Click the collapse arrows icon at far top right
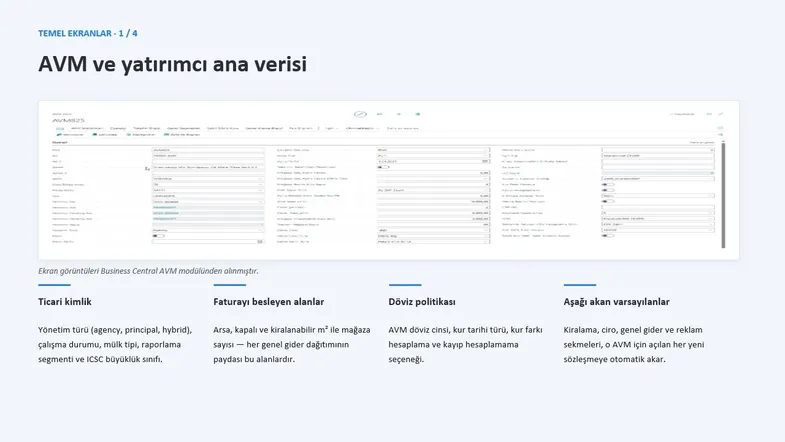Screen dimensions: 785x442 click(721, 114)
